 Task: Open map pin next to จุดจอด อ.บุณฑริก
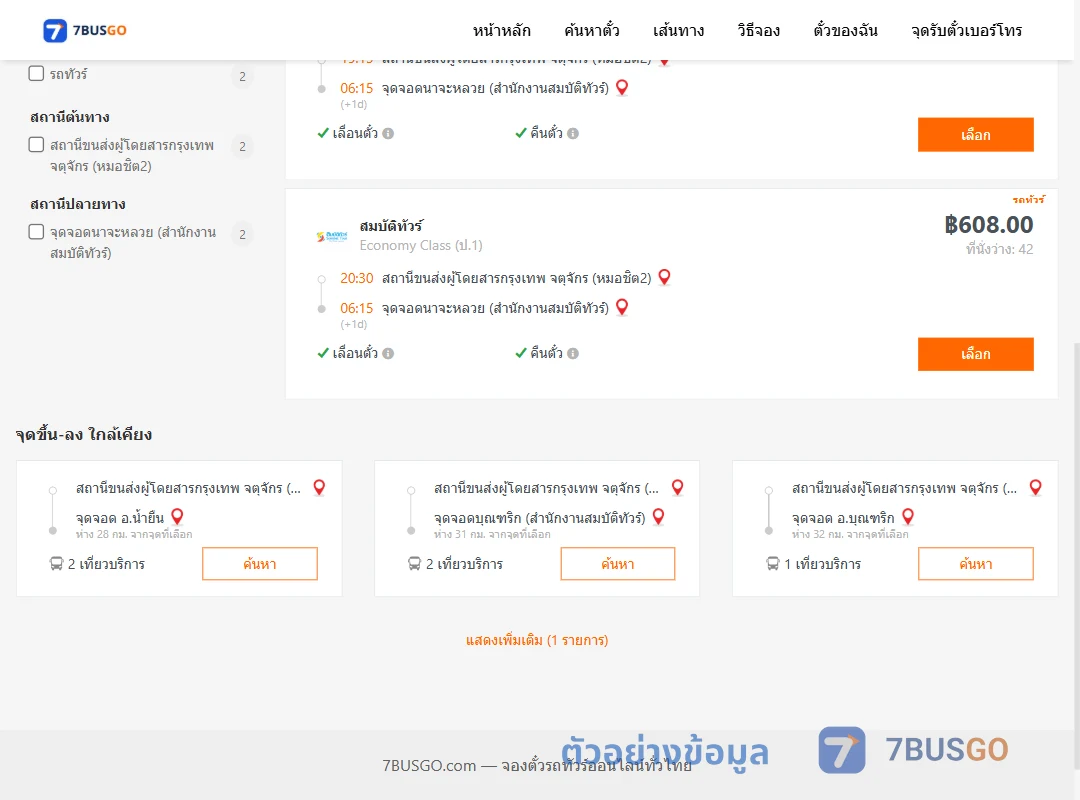coord(908,517)
